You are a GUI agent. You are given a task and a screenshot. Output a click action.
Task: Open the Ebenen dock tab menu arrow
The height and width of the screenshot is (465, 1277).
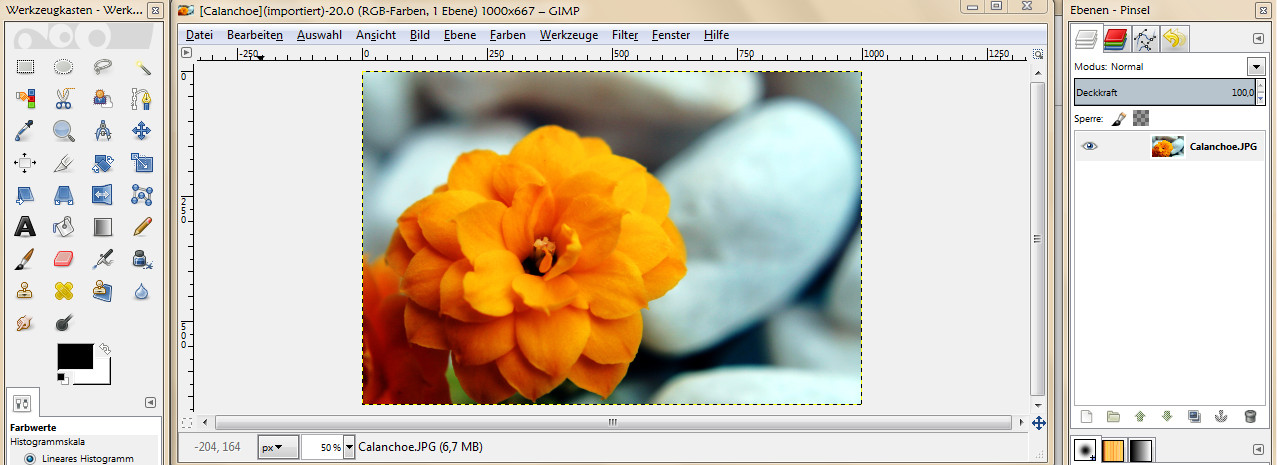click(x=1258, y=39)
